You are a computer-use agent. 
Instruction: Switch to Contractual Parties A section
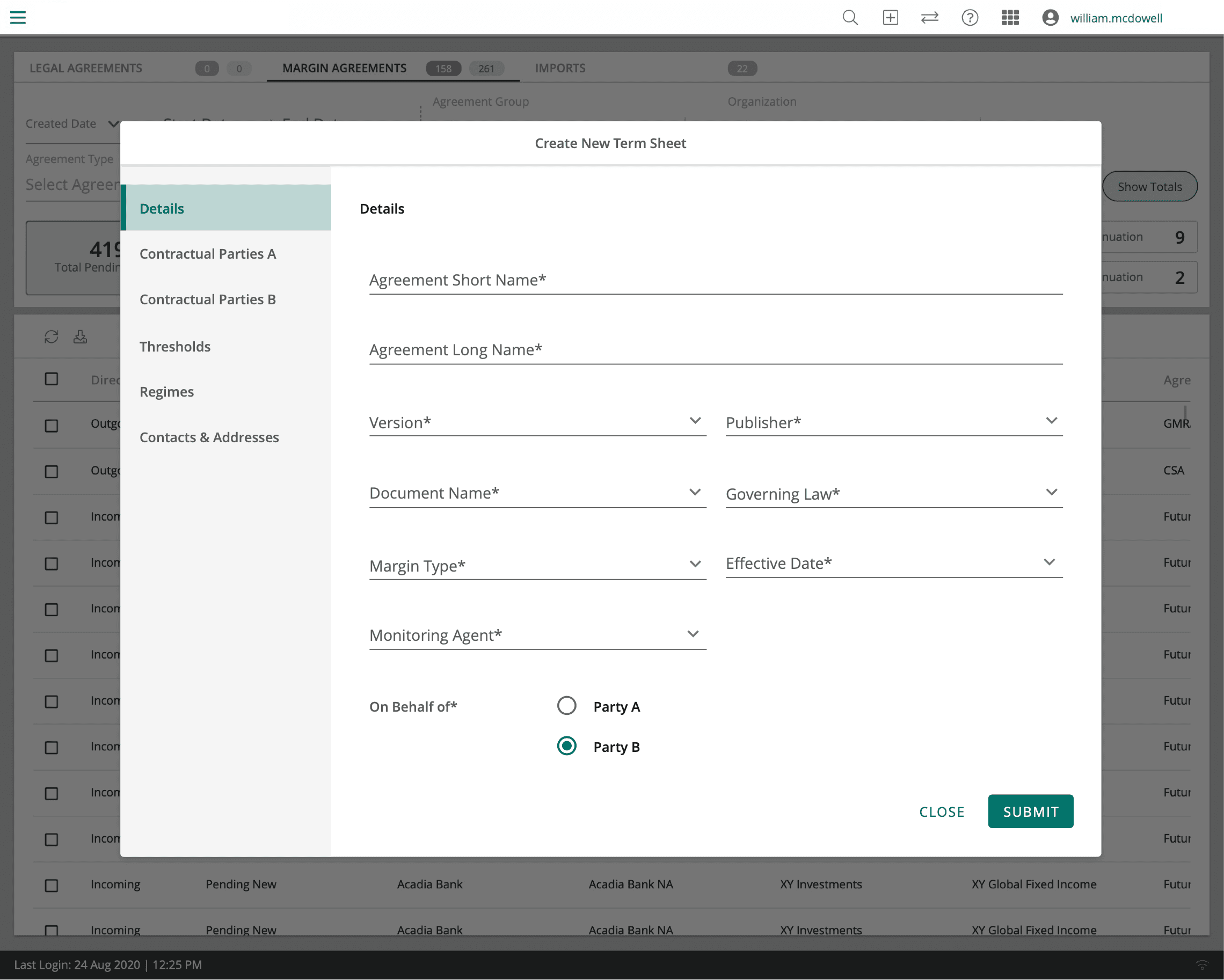tap(208, 254)
